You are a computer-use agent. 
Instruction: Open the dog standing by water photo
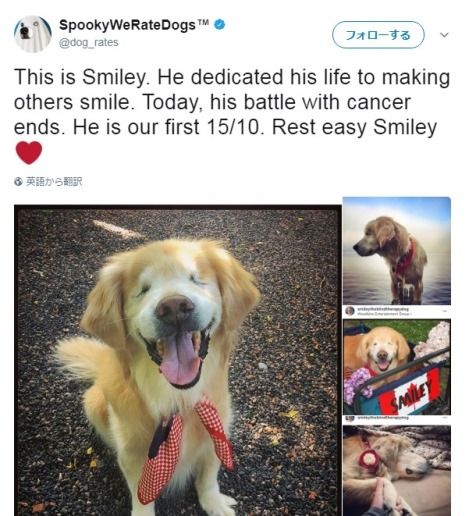pos(397,251)
